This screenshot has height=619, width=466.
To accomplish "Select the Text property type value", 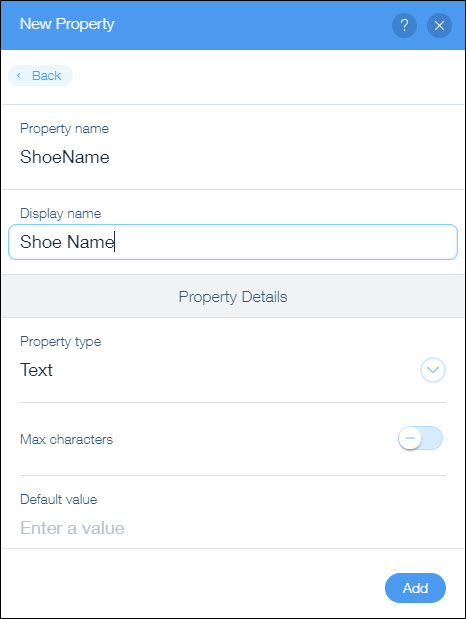I will click(x=36, y=370).
